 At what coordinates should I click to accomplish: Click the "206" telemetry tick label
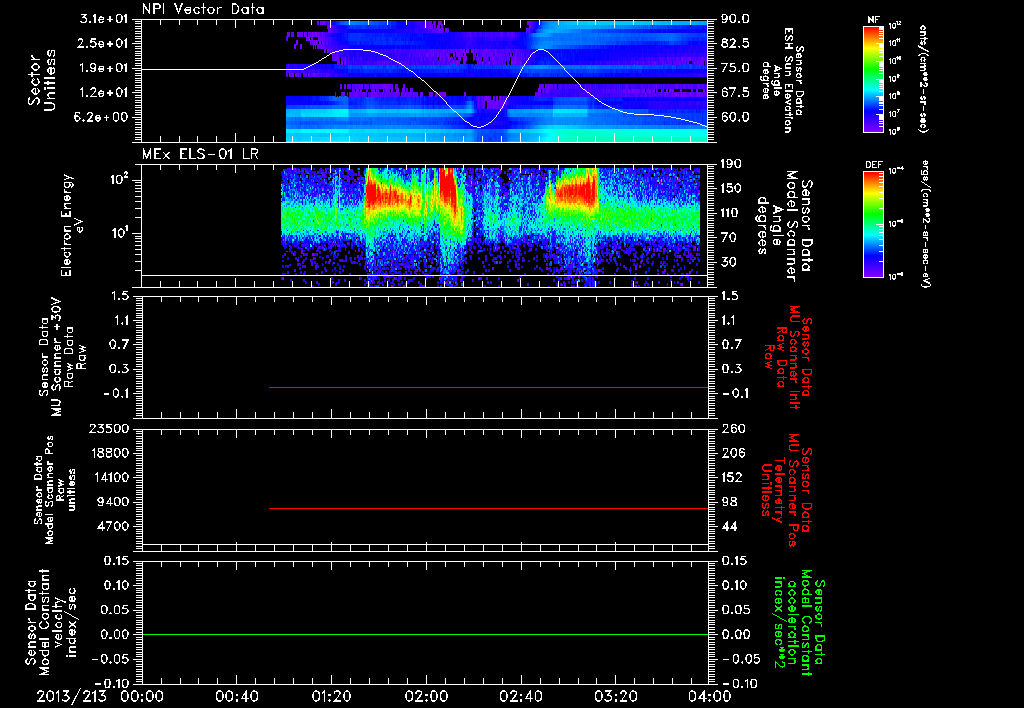click(x=732, y=453)
